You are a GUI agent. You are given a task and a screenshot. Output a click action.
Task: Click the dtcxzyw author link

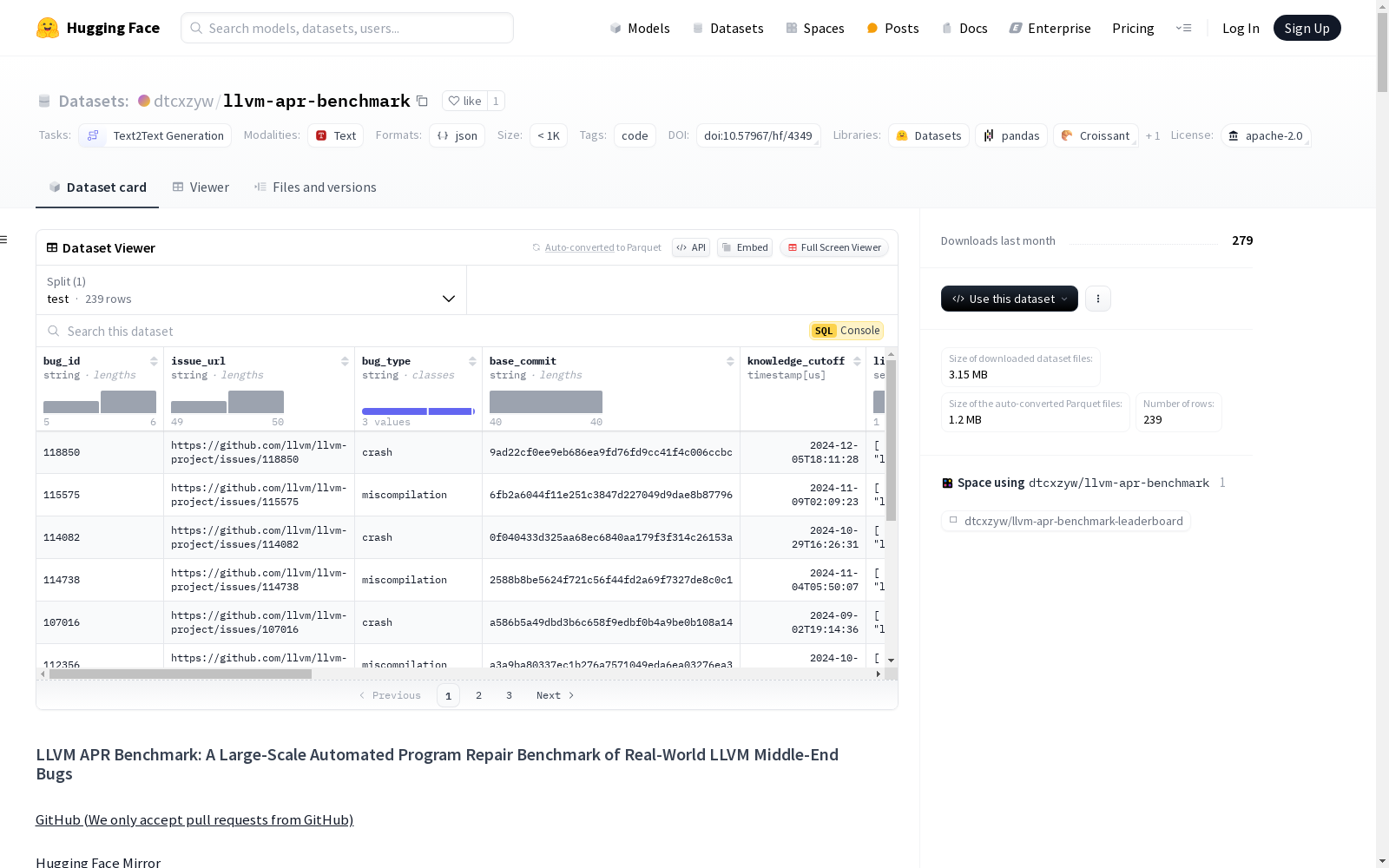183,101
